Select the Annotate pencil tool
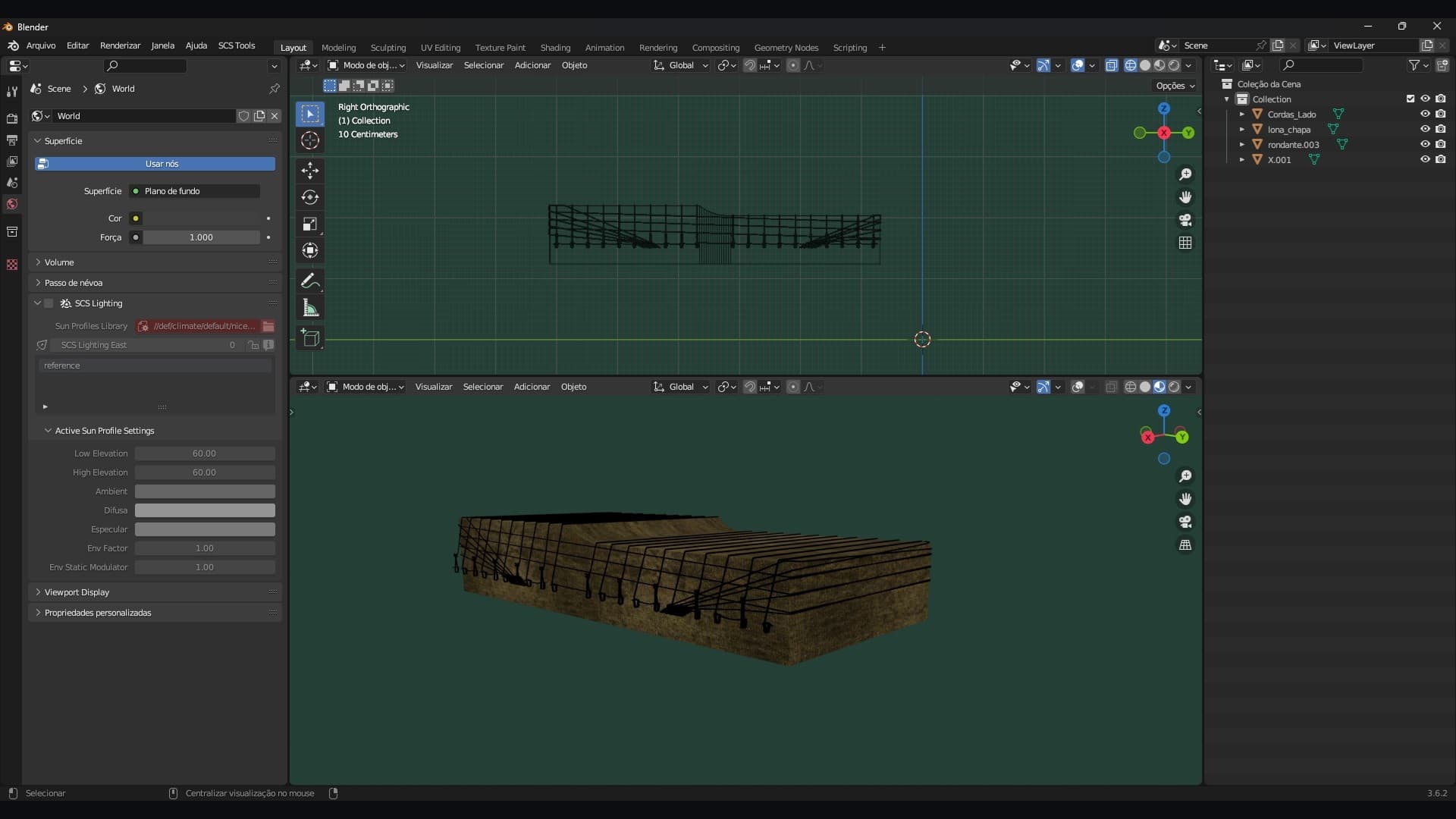 (309, 281)
